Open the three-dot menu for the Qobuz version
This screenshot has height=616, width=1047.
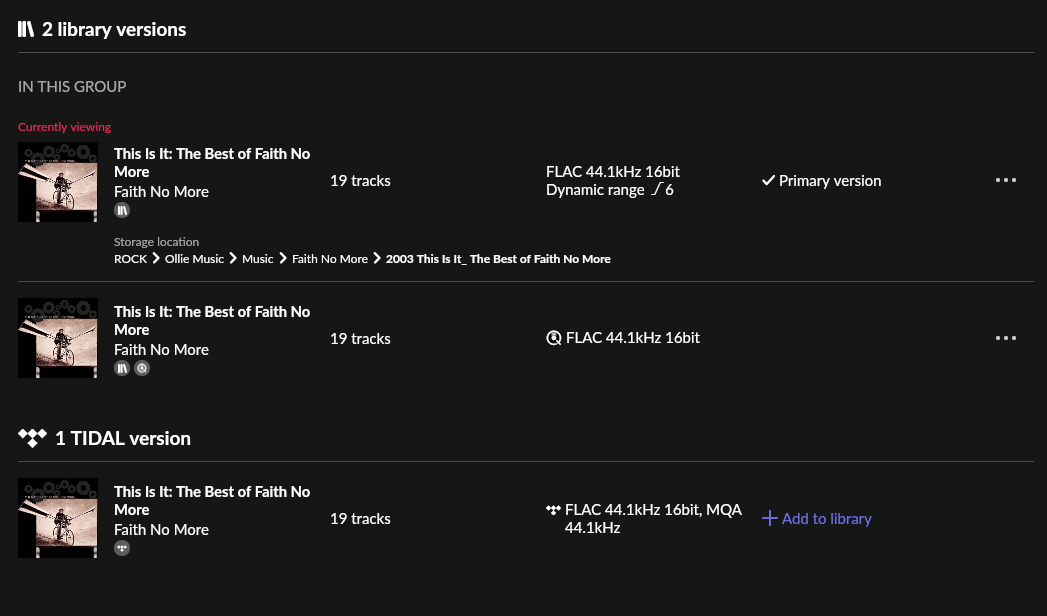click(x=1006, y=338)
